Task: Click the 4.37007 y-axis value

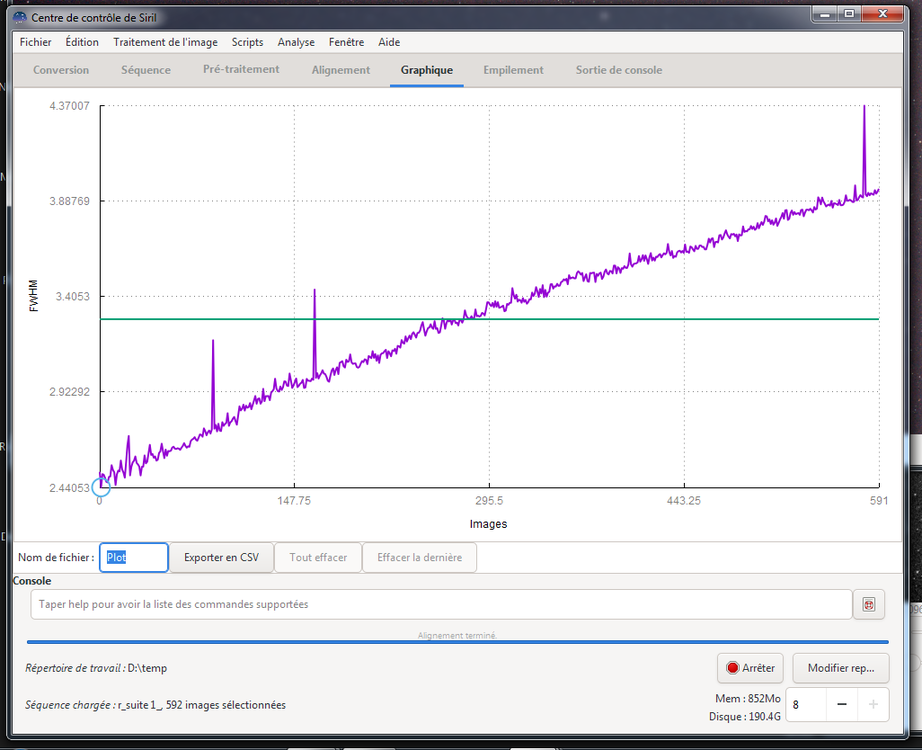Action: [69, 106]
